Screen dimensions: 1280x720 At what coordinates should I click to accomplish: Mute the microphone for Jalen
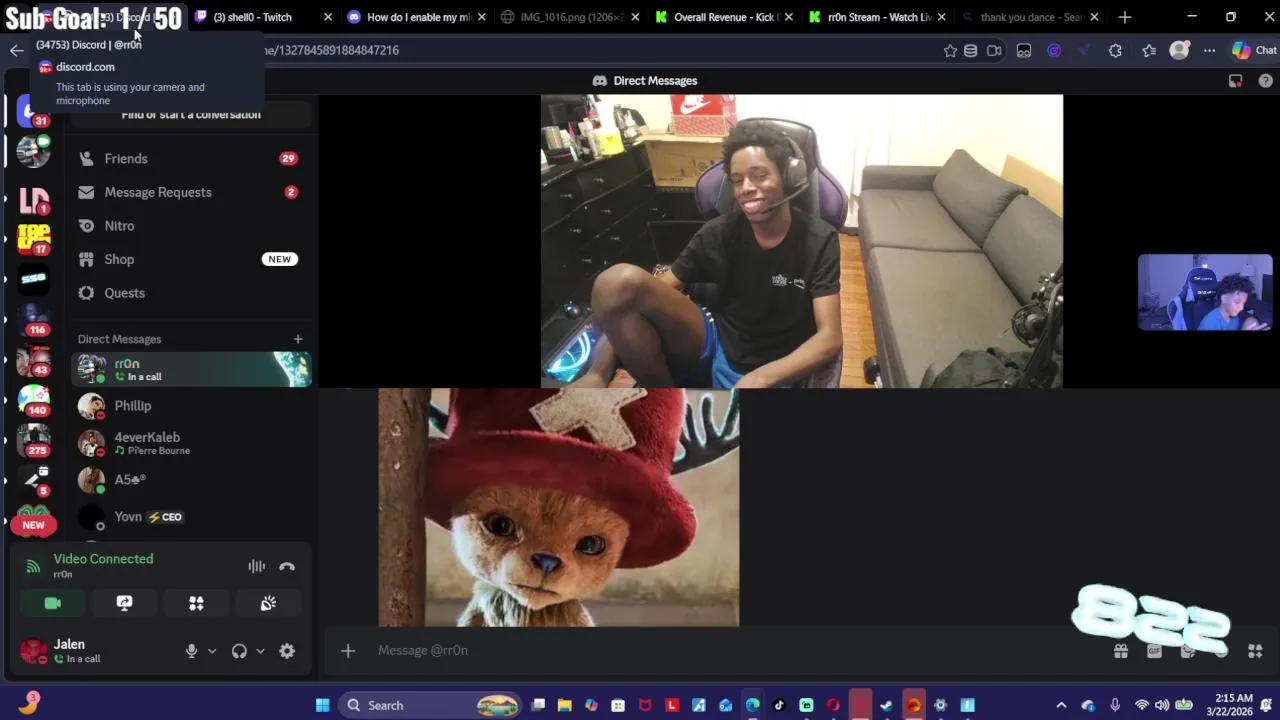[191, 651]
